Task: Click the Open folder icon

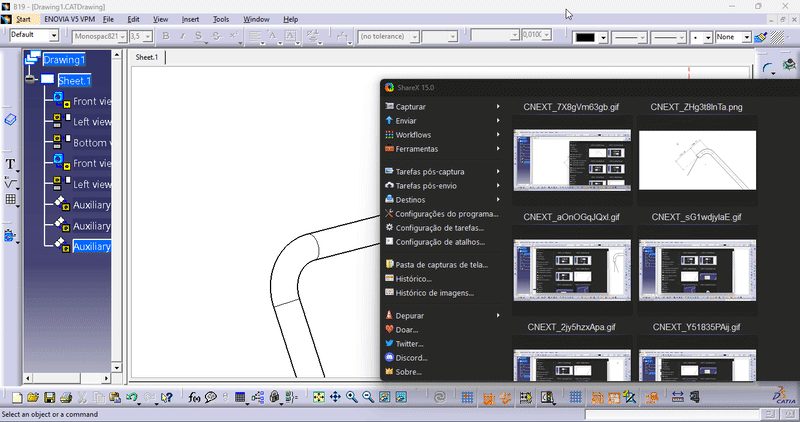Action: pyautogui.click(x=33, y=398)
